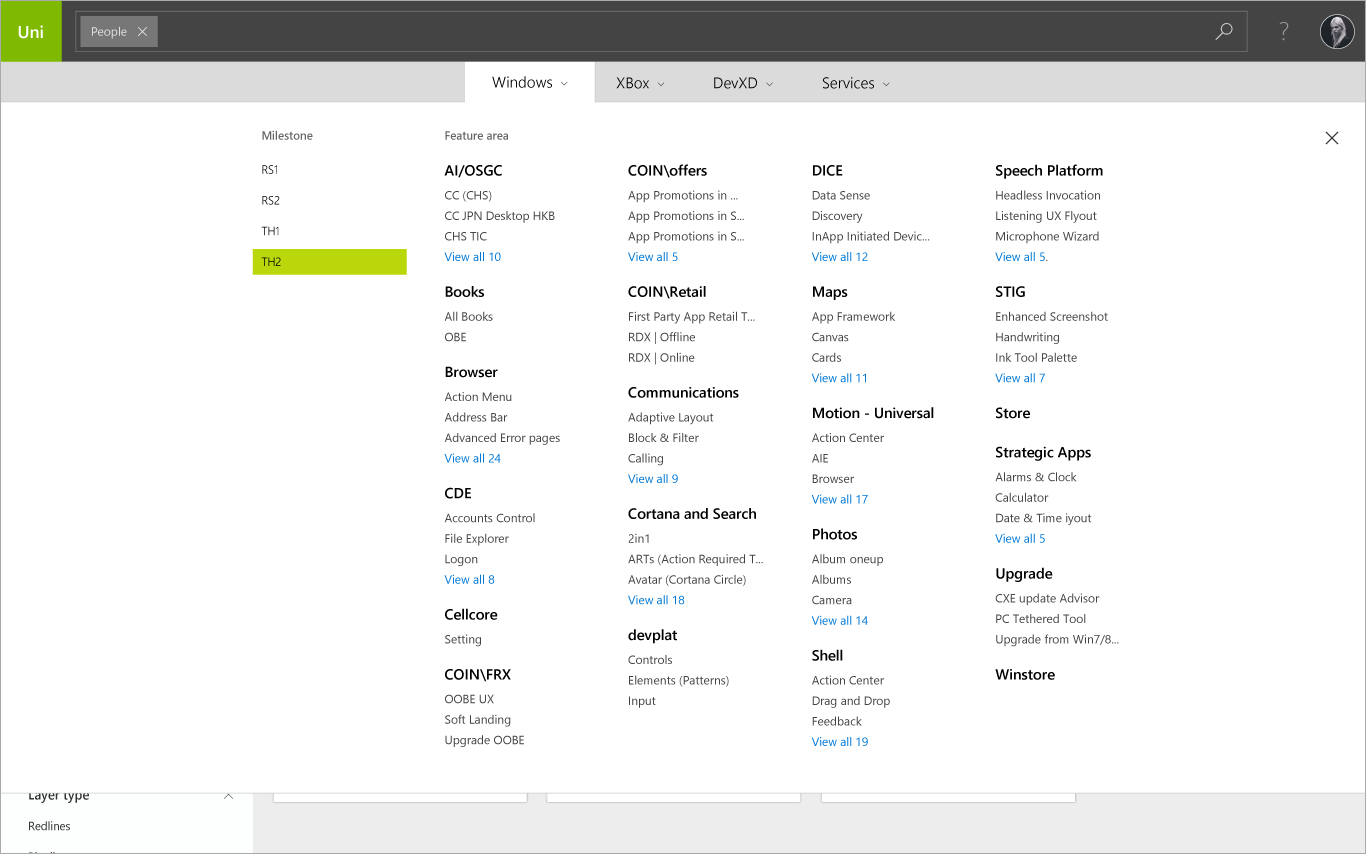Remove the People search tag
This screenshot has width=1366, height=854.
click(142, 31)
